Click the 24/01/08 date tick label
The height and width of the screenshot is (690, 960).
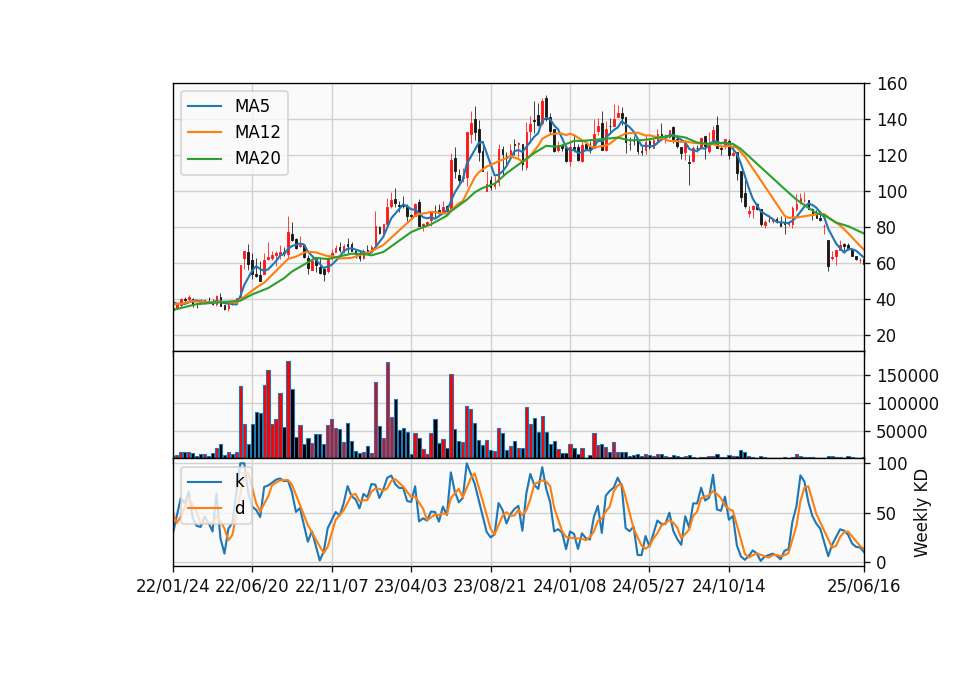(x=569, y=586)
